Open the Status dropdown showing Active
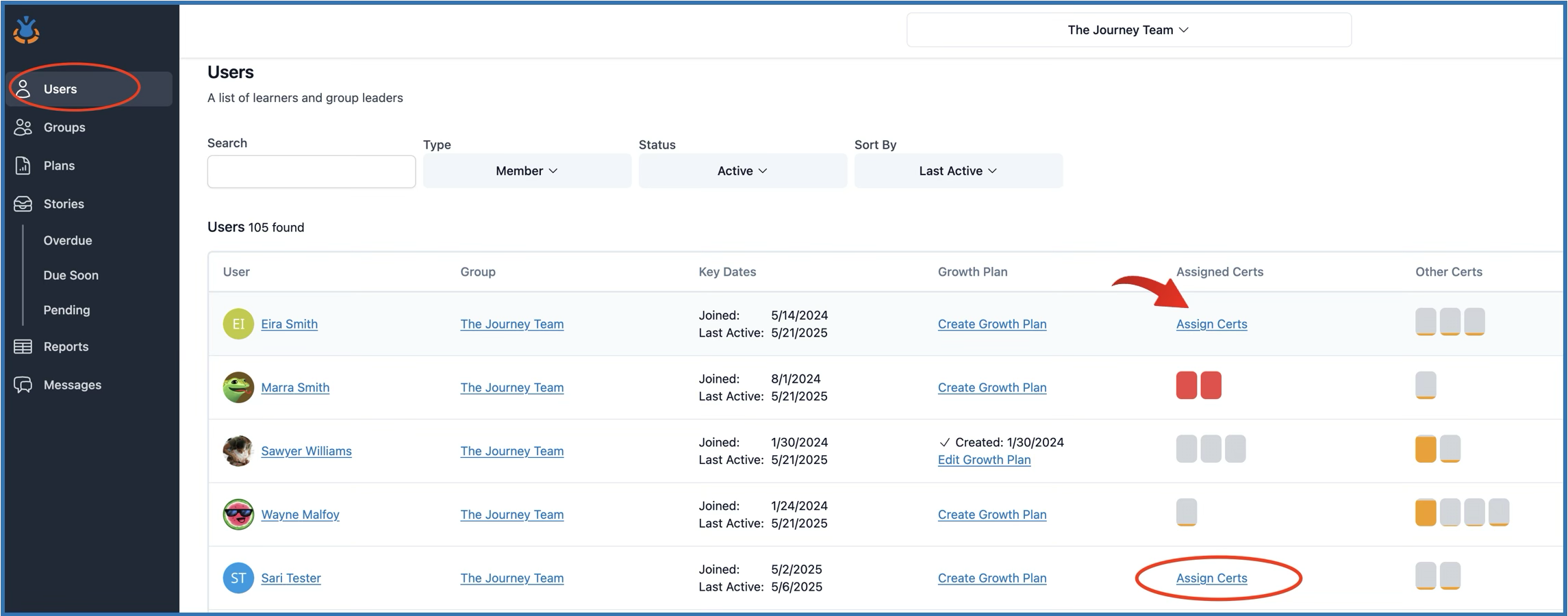The image size is (1568, 616). click(x=742, y=171)
